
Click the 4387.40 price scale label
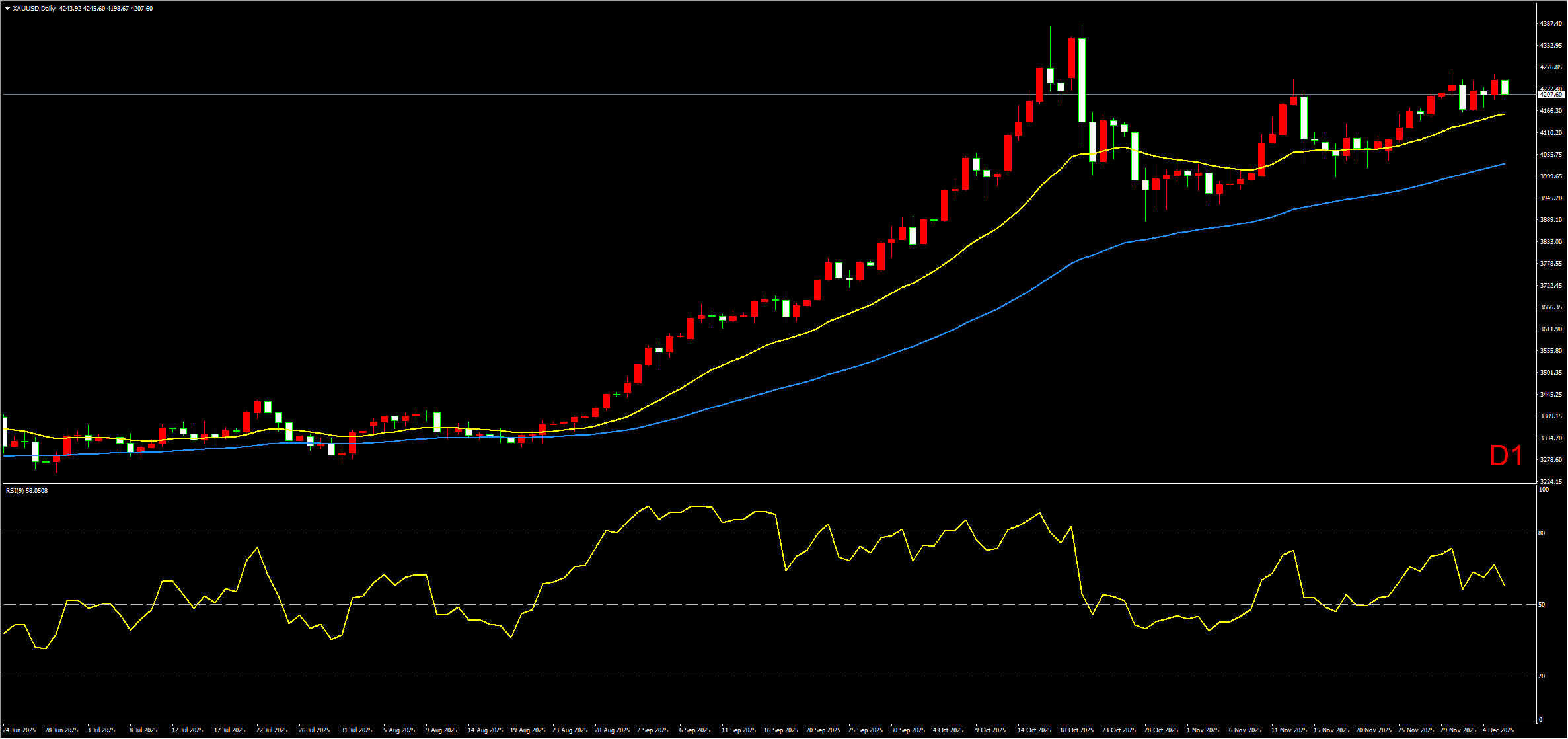[x=1550, y=24]
